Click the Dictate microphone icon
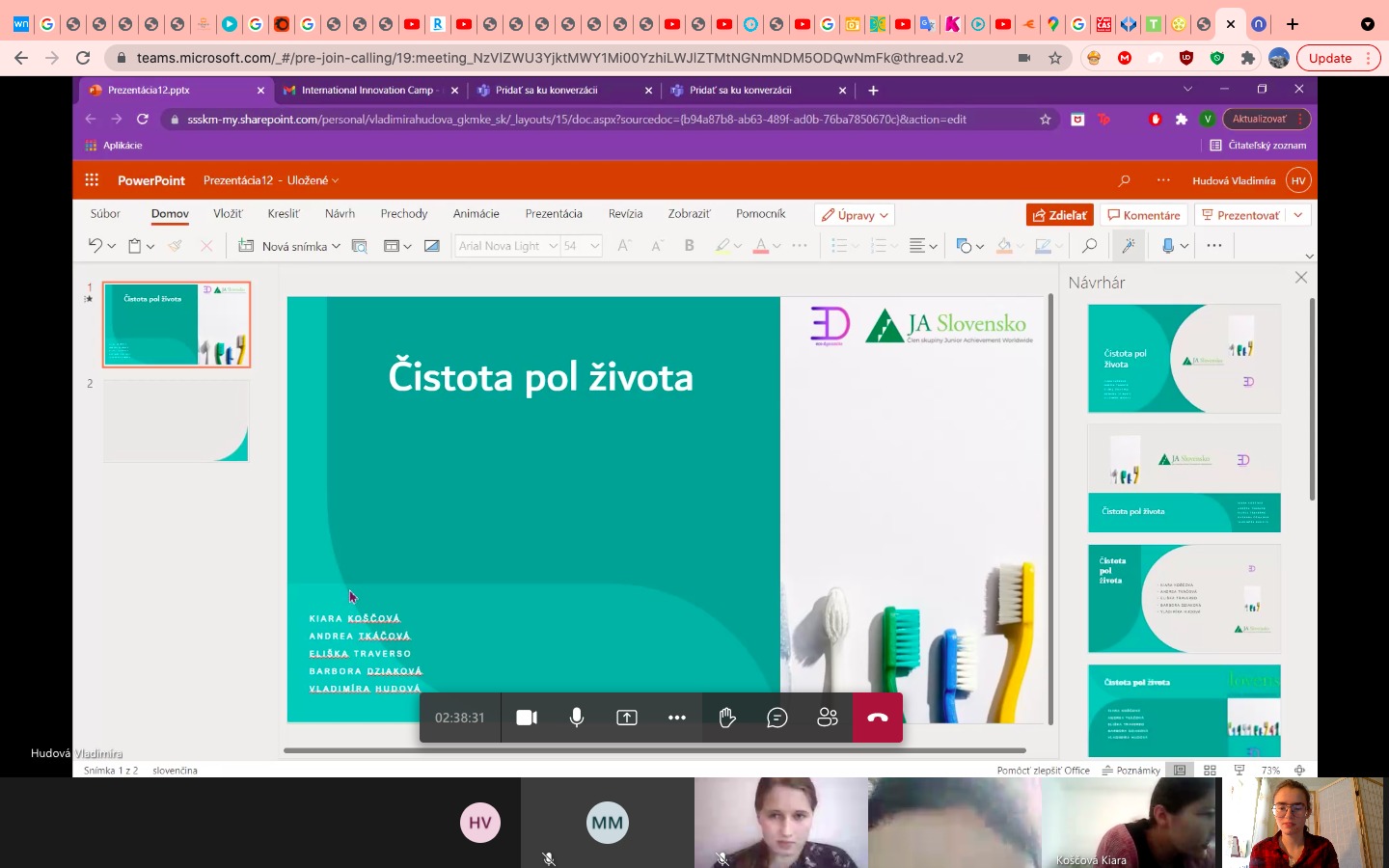The image size is (1389, 868). pos(1168,246)
